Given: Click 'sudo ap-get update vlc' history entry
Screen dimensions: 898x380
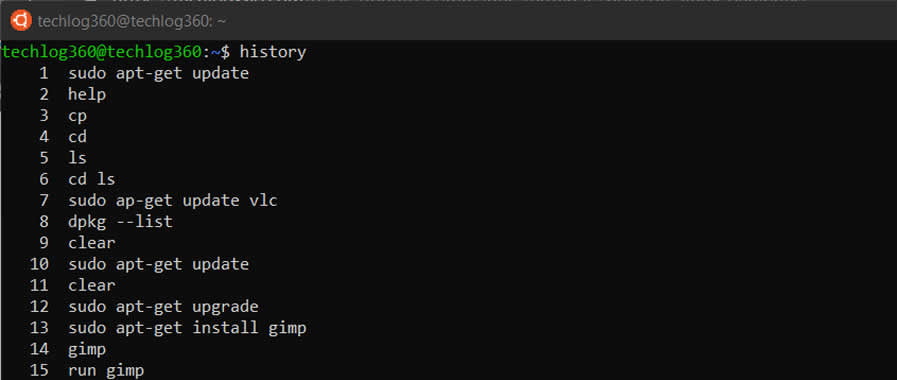Looking at the screenshot, I should click(x=173, y=201).
